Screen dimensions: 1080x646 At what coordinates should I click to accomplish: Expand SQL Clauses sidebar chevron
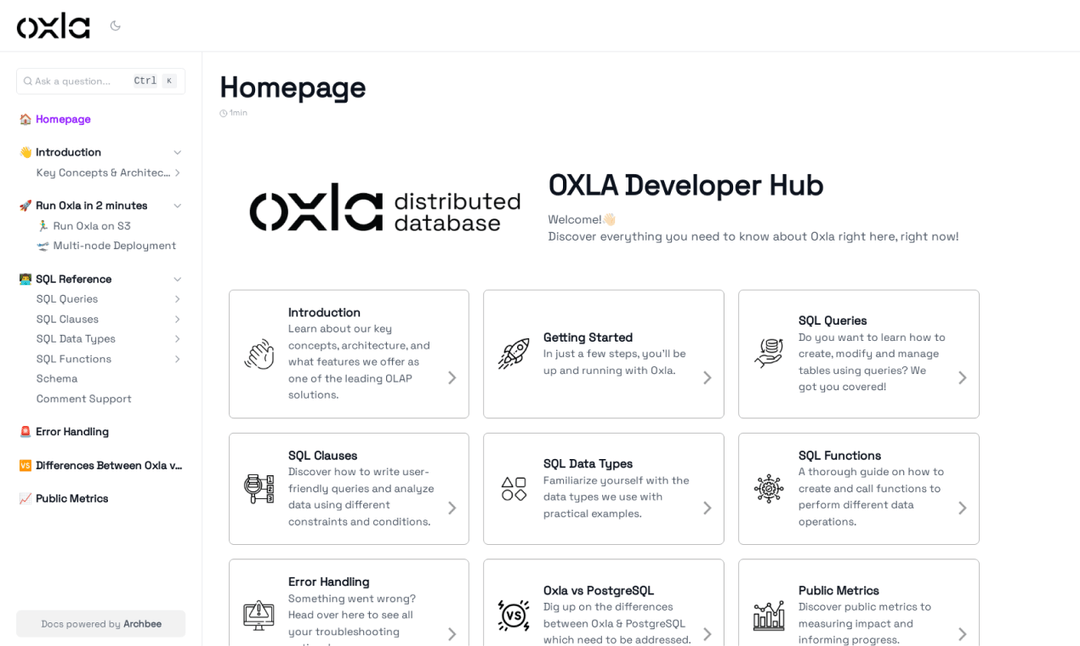coord(177,319)
